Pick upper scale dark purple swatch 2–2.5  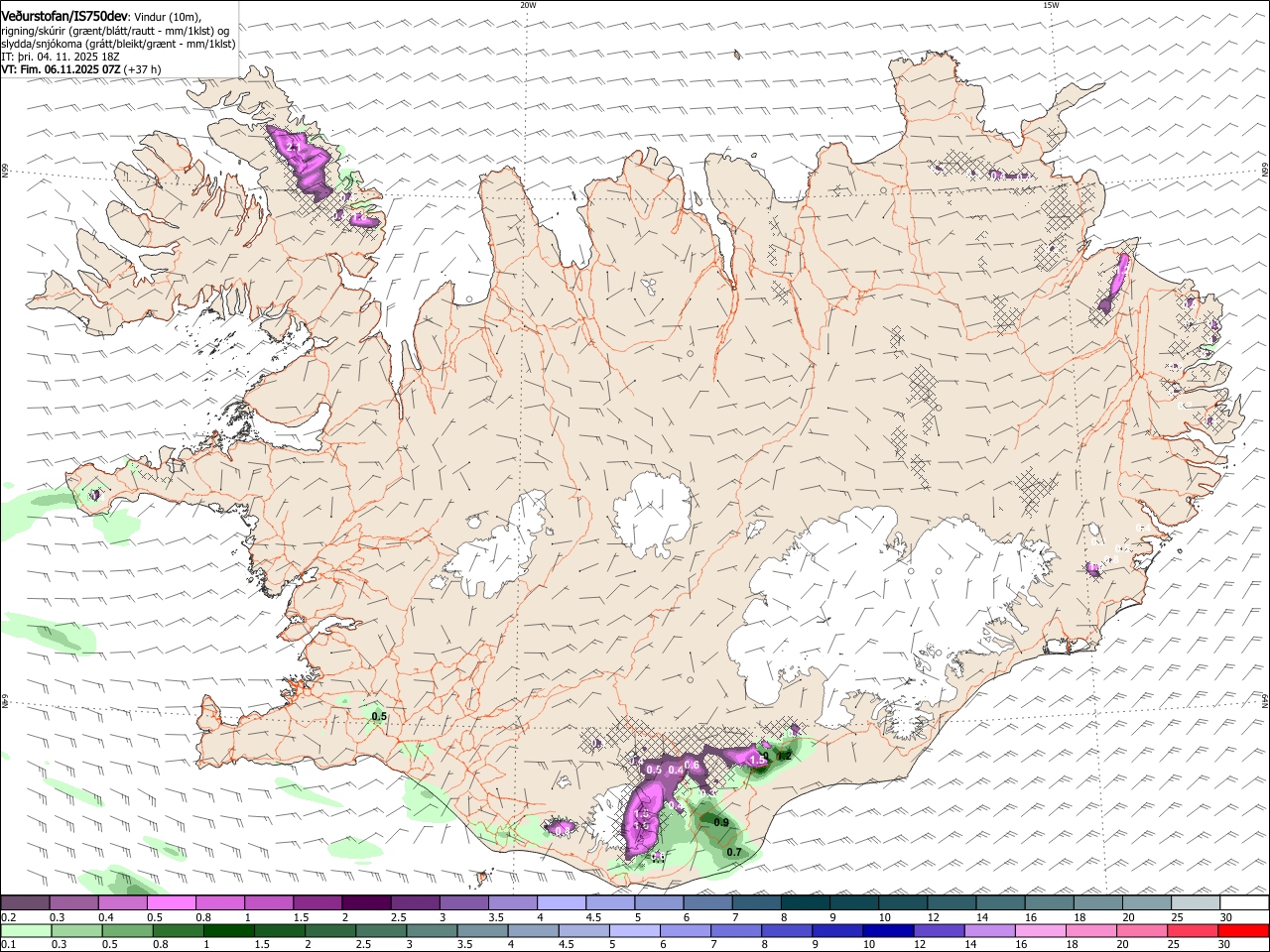366,902
